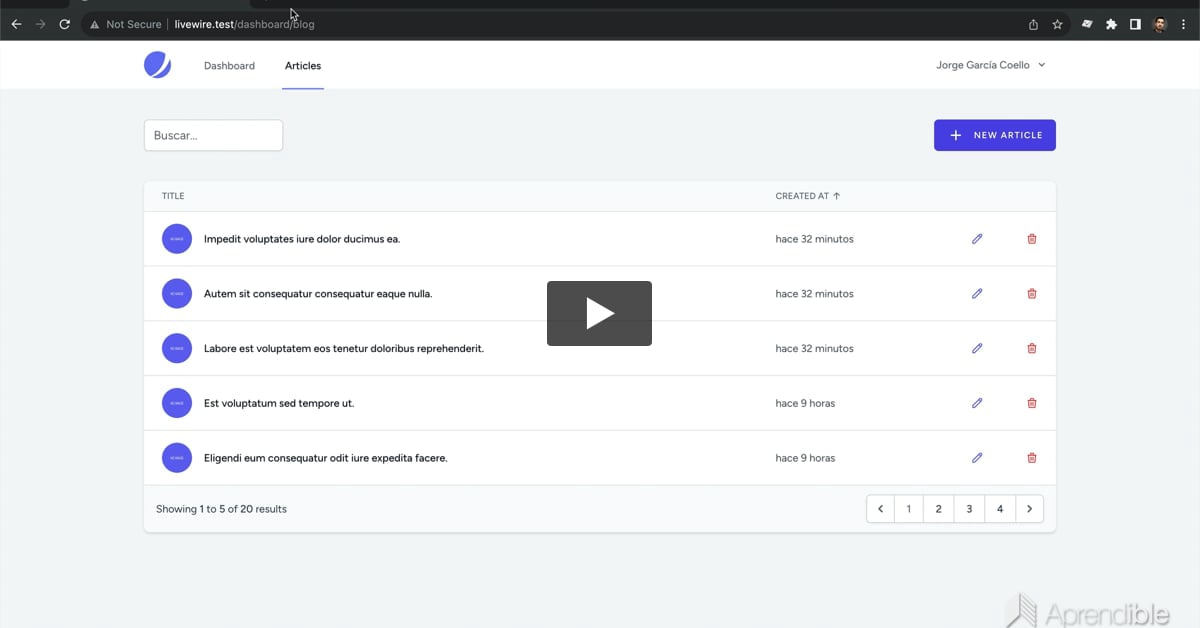1200x628 pixels.
Task: Open the avatar of 'Eligendi eum consequatur' article
Action: 177,458
